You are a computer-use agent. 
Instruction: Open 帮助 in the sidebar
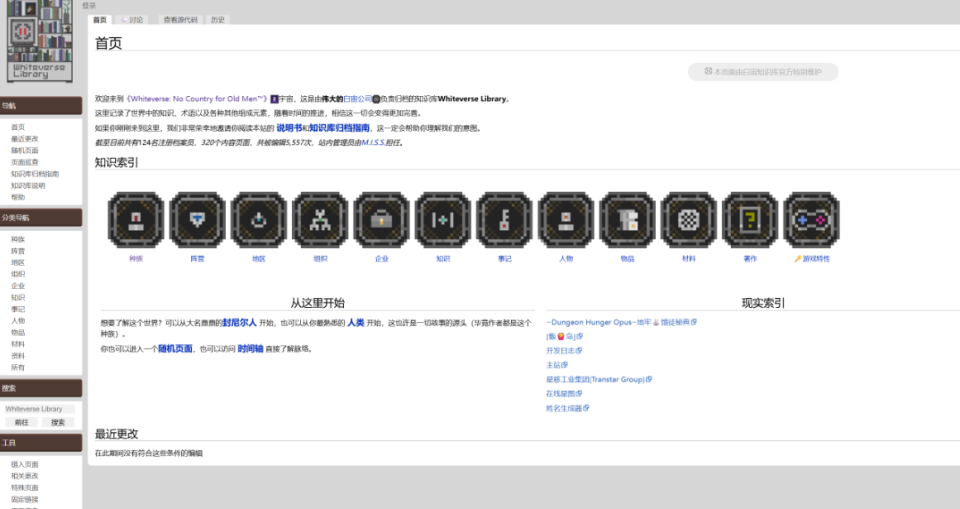(18, 197)
